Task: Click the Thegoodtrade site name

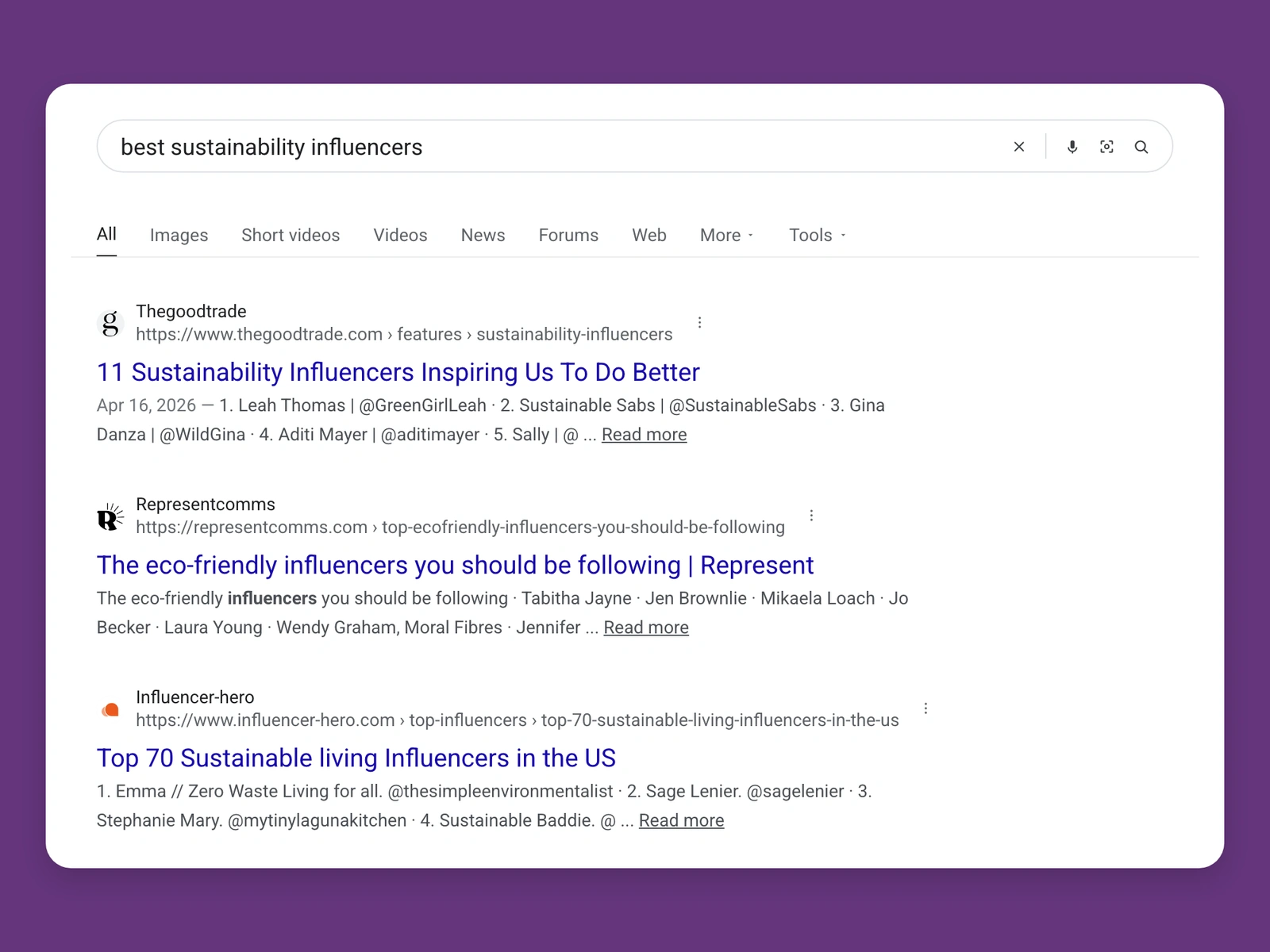Action: click(x=191, y=311)
